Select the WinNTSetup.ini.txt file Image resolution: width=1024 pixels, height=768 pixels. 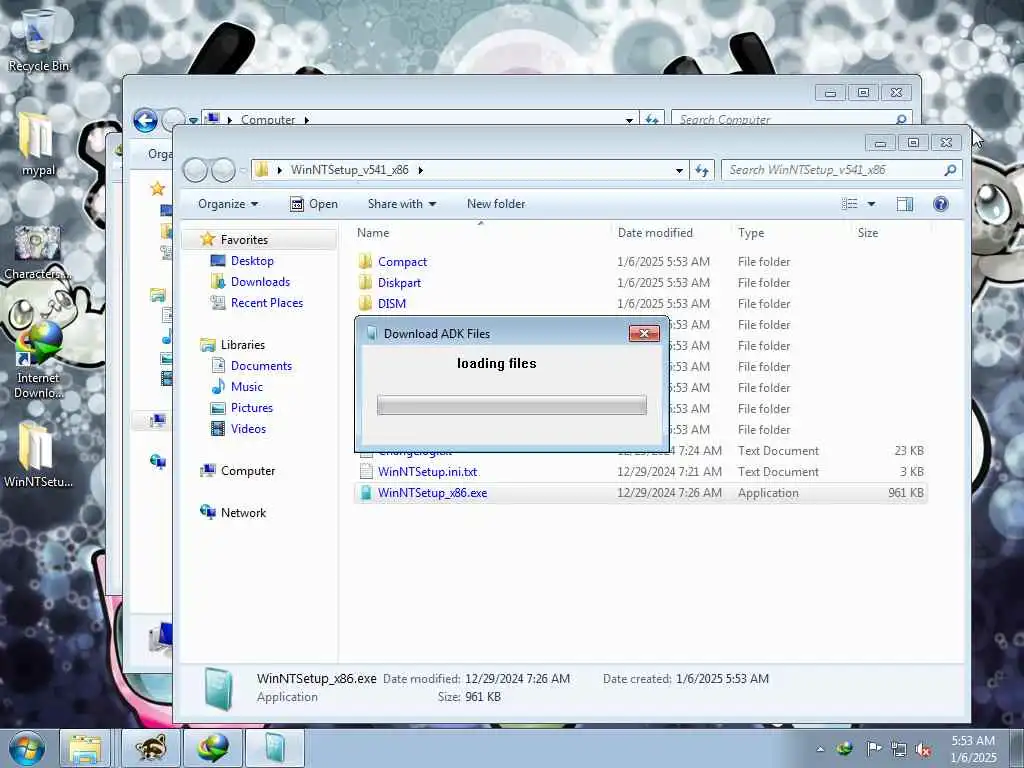coord(427,472)
